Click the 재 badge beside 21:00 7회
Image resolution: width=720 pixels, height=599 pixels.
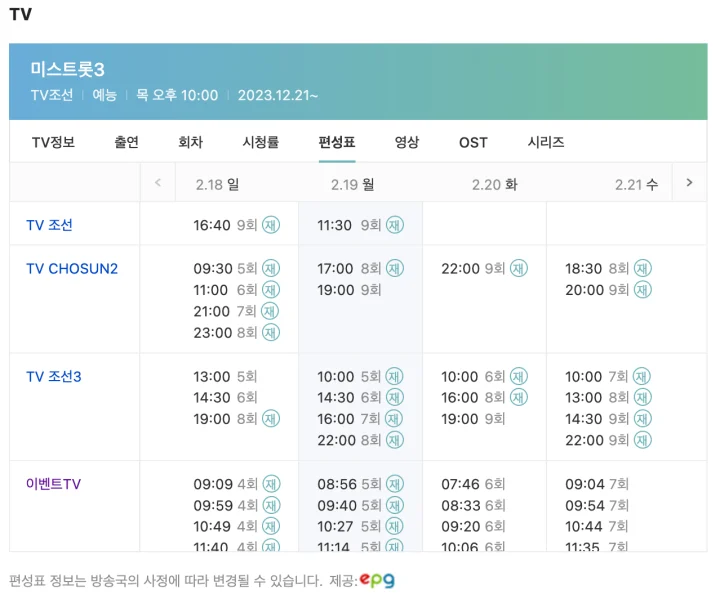tap(270, 311)
